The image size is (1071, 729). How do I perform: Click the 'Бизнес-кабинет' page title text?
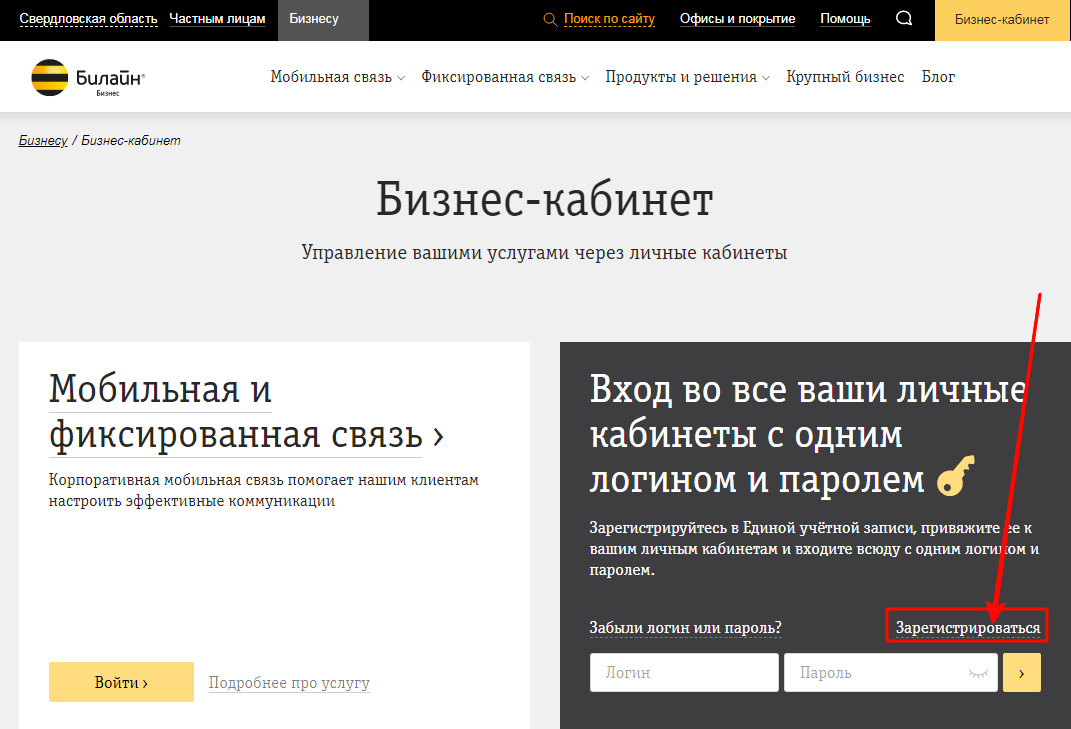pyautogui.click(x=544, y=200)
